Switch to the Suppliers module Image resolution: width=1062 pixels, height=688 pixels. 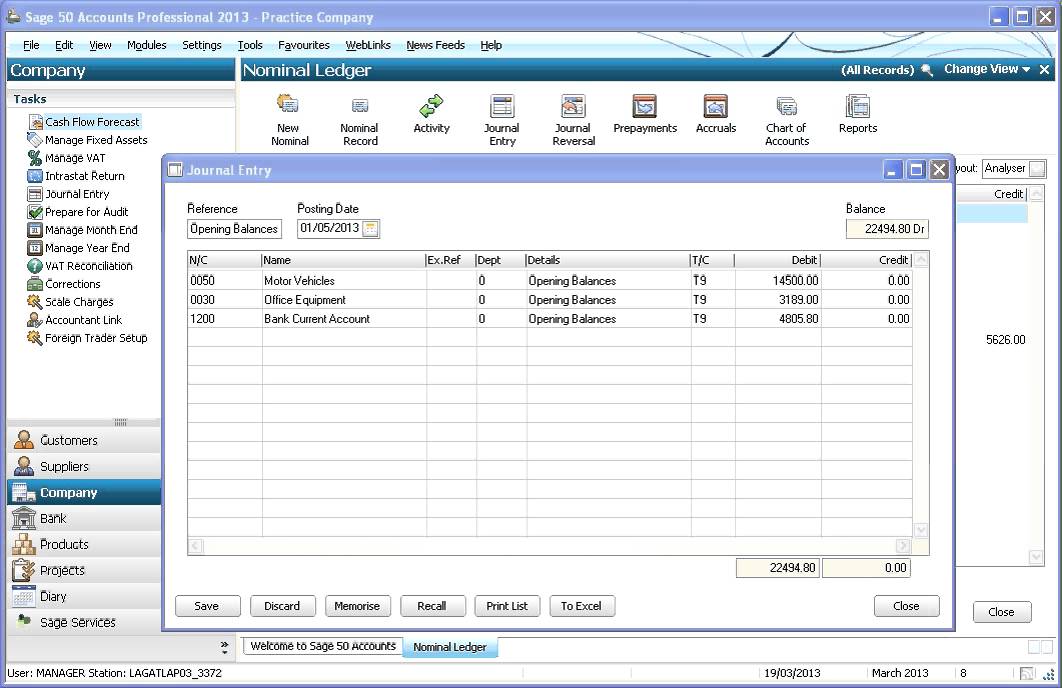pyautogui.click(x=84, y=467)
